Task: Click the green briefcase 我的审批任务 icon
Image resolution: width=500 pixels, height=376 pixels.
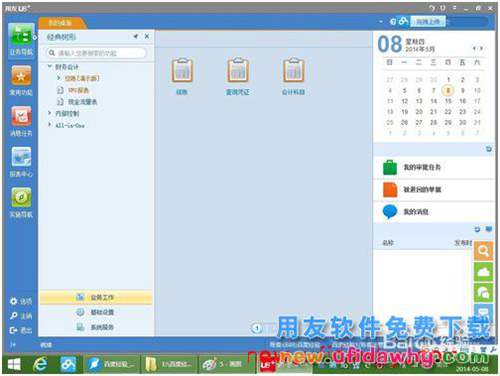Action: [x=390, y=167]
